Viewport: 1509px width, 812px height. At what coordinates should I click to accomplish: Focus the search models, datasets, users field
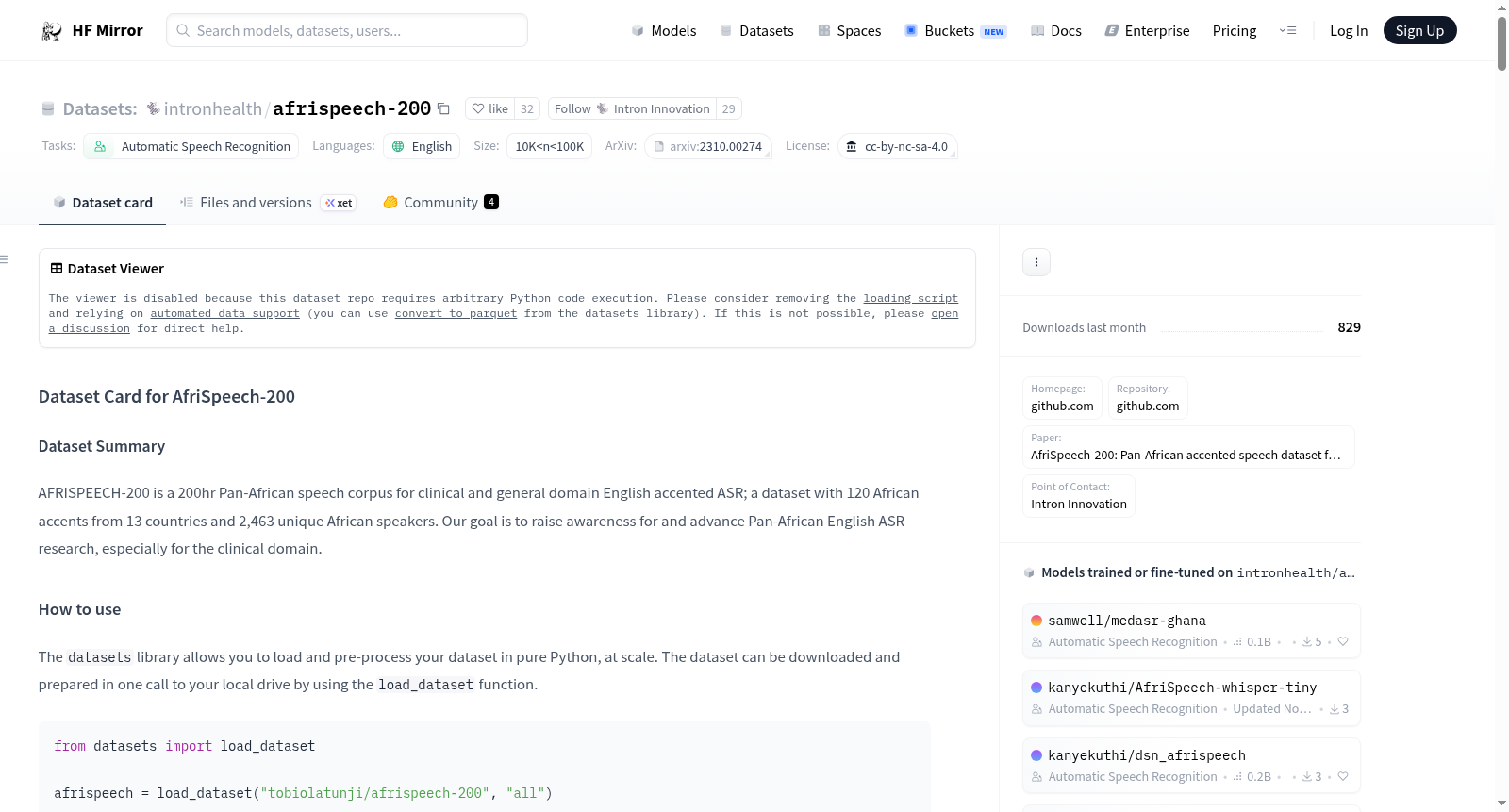[347, 30]
